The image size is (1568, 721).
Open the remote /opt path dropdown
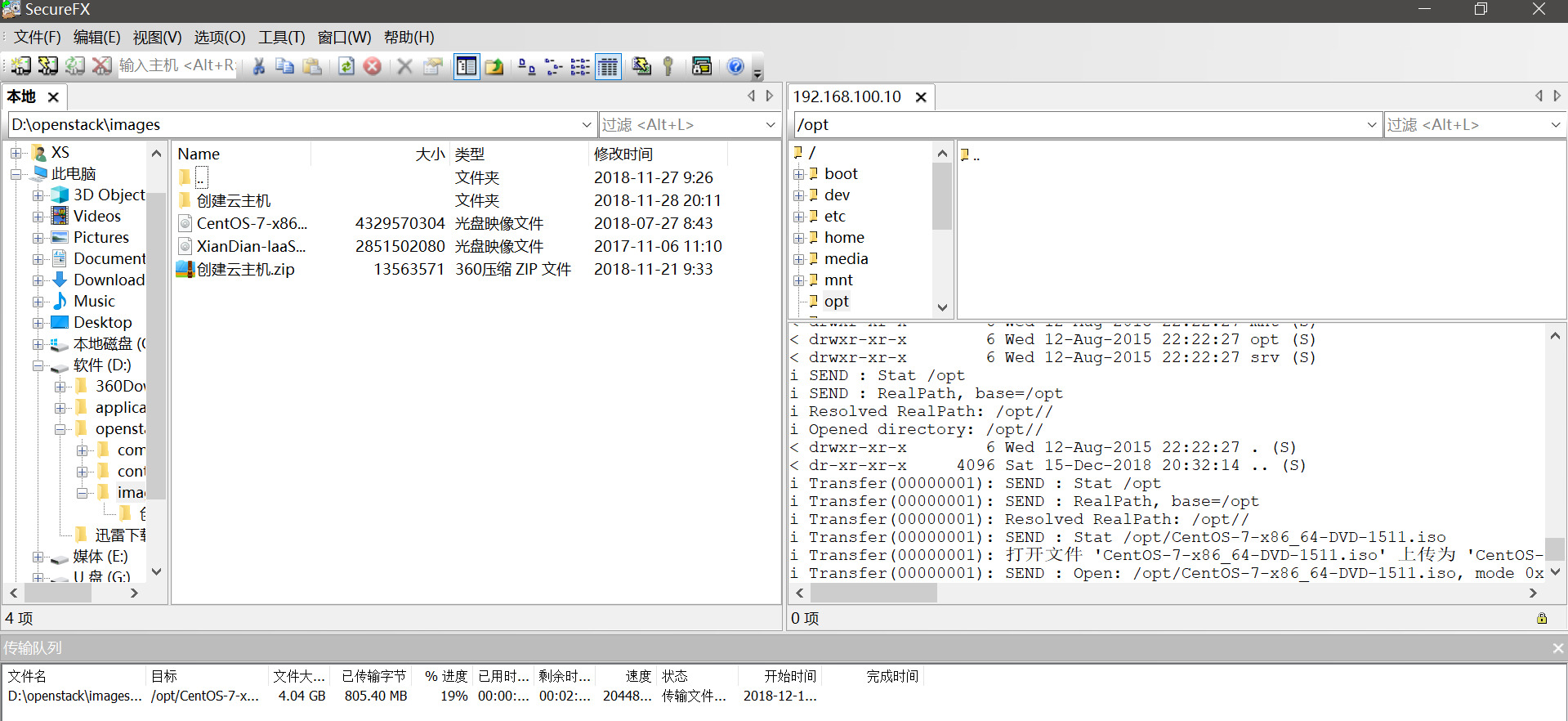point(1372,125)
